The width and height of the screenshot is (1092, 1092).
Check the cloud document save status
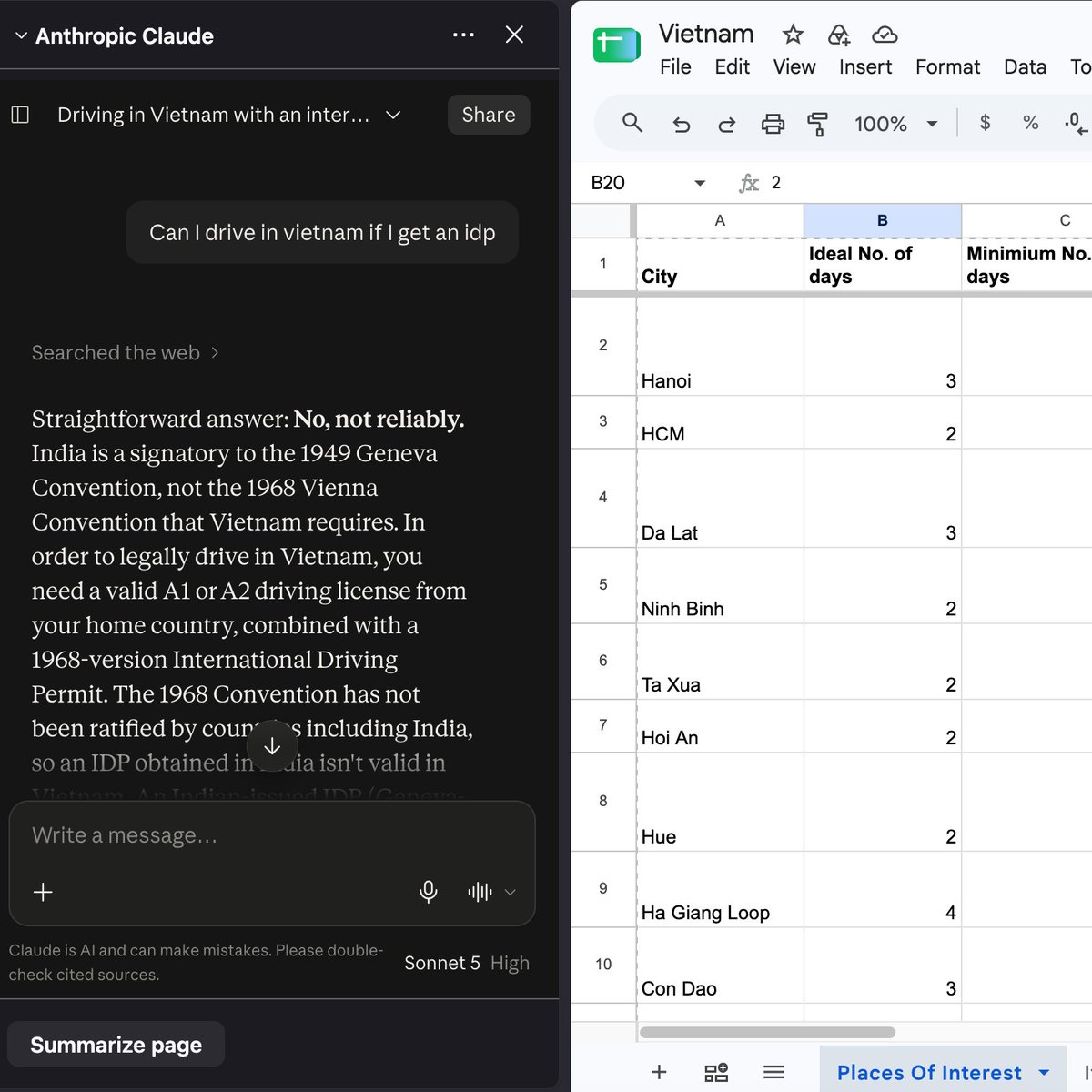click(885, 35)
